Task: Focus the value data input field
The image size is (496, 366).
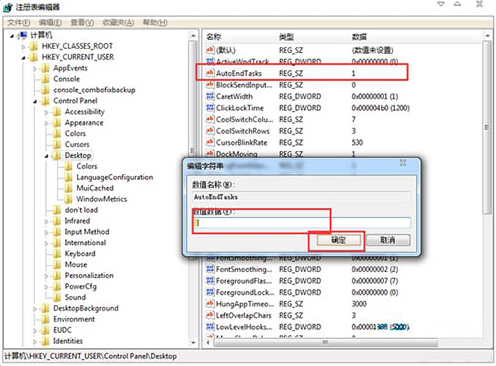Action: point(302,223)
